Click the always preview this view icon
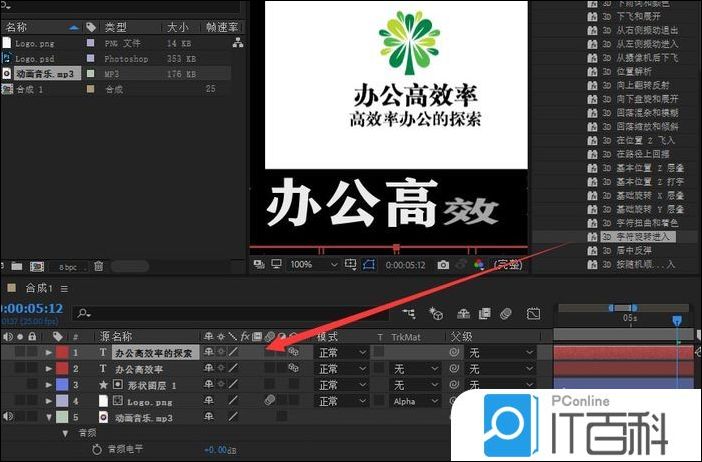This screenshot has width=702, height=462. pyautogui.click(x=259, y=264)
